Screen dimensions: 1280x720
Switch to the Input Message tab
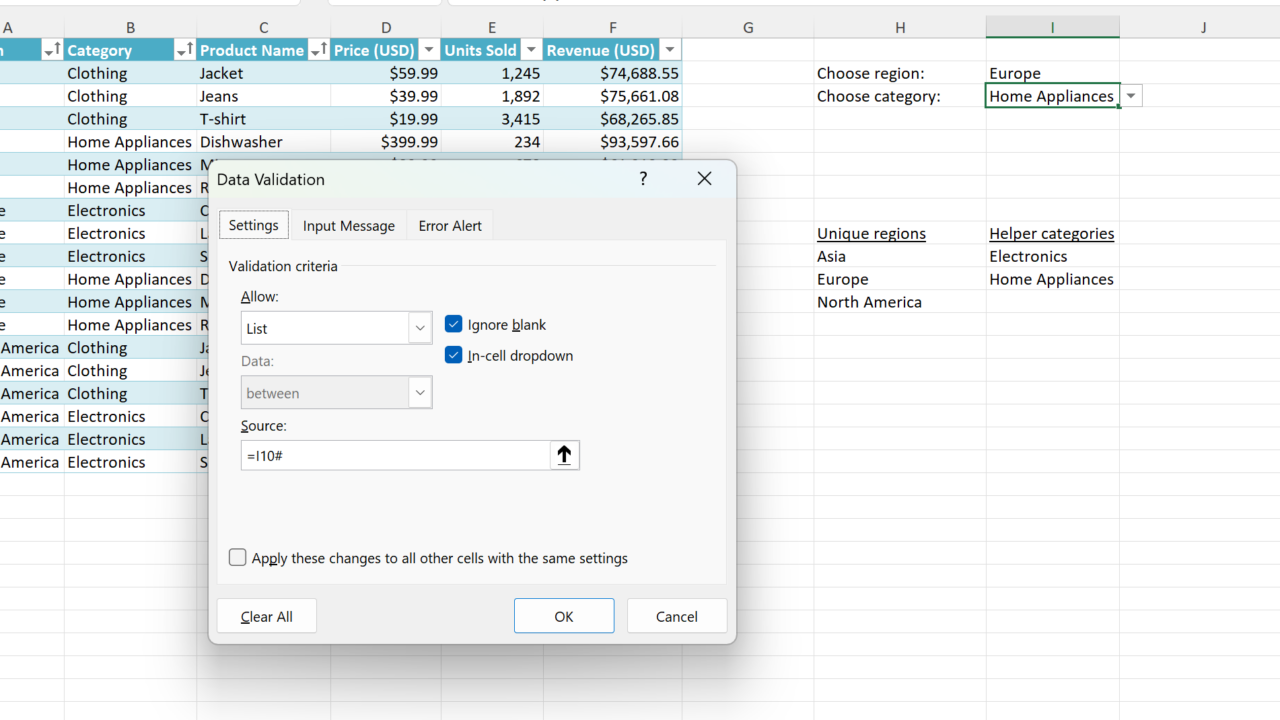click(348, 226)
